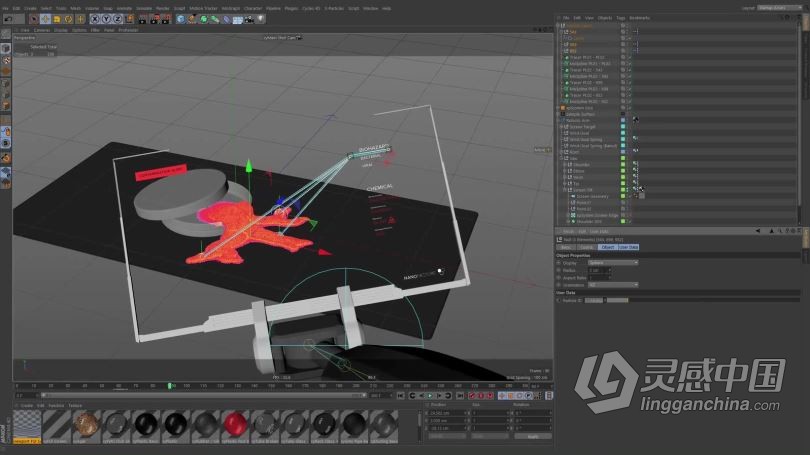Activate the Move tool
810x455 pixels.
45,19
